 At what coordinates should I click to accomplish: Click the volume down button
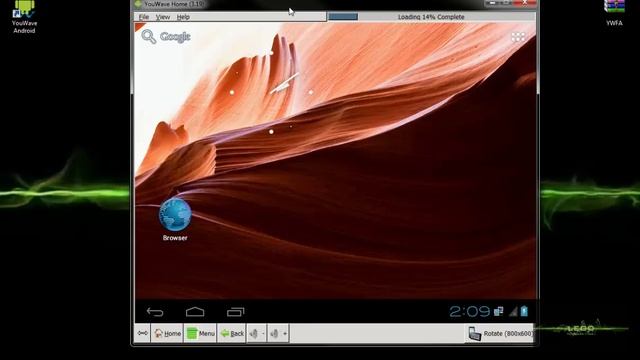[257, 333]
